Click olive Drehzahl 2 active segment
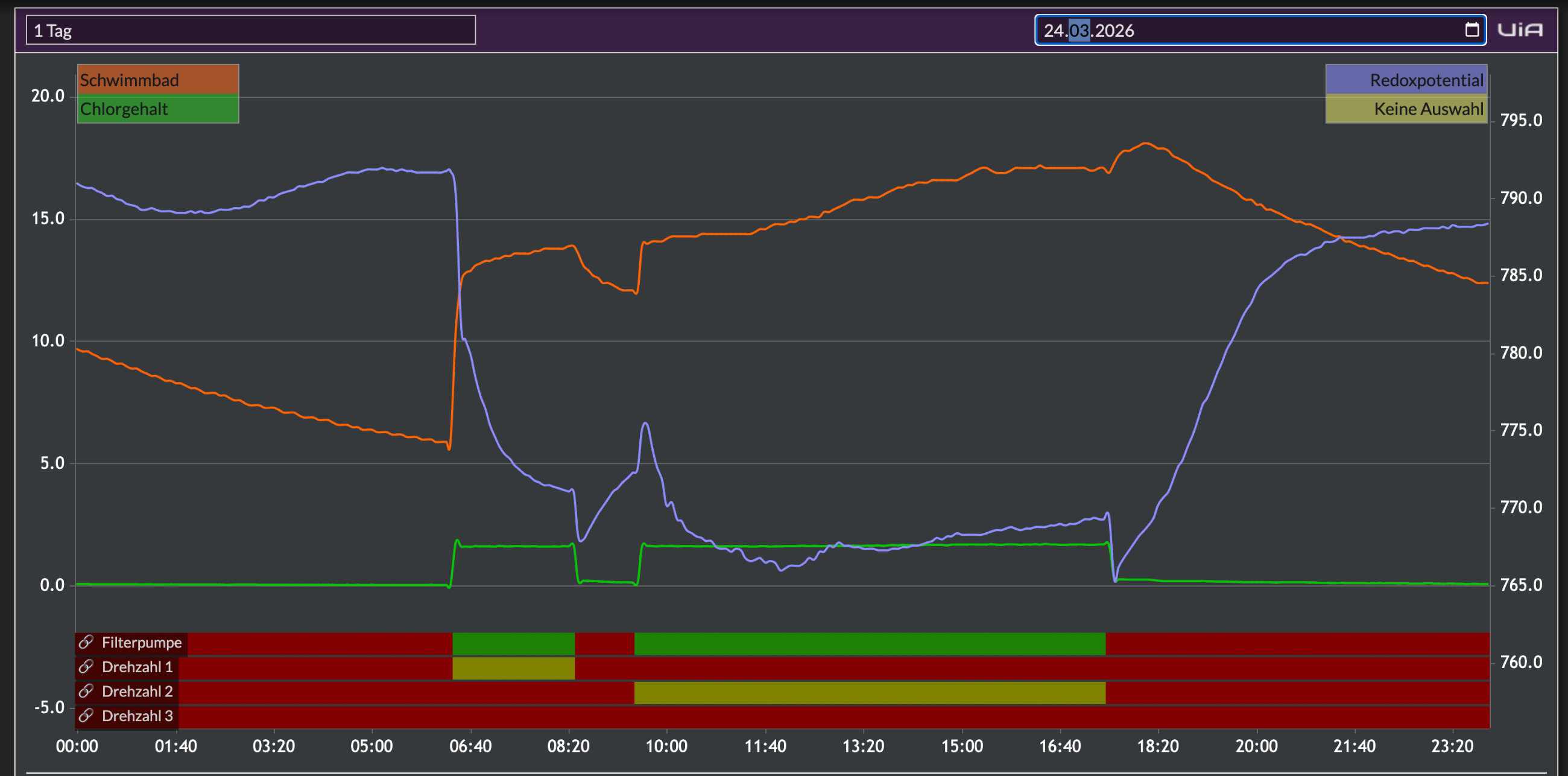Screen dimensions: 1568x776 (870, 693)
